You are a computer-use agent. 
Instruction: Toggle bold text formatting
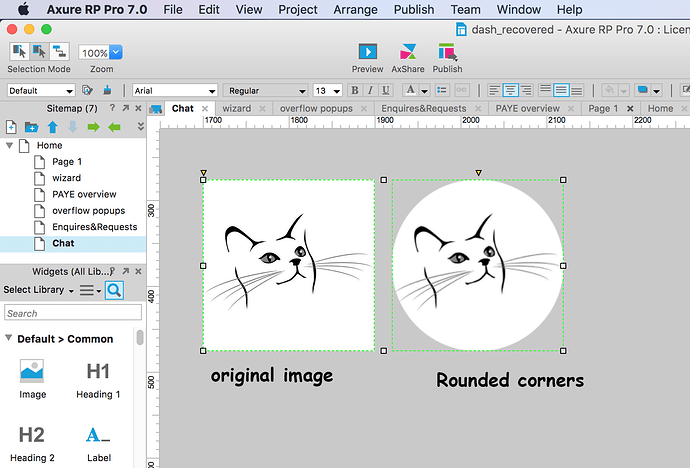pos(355,90)
